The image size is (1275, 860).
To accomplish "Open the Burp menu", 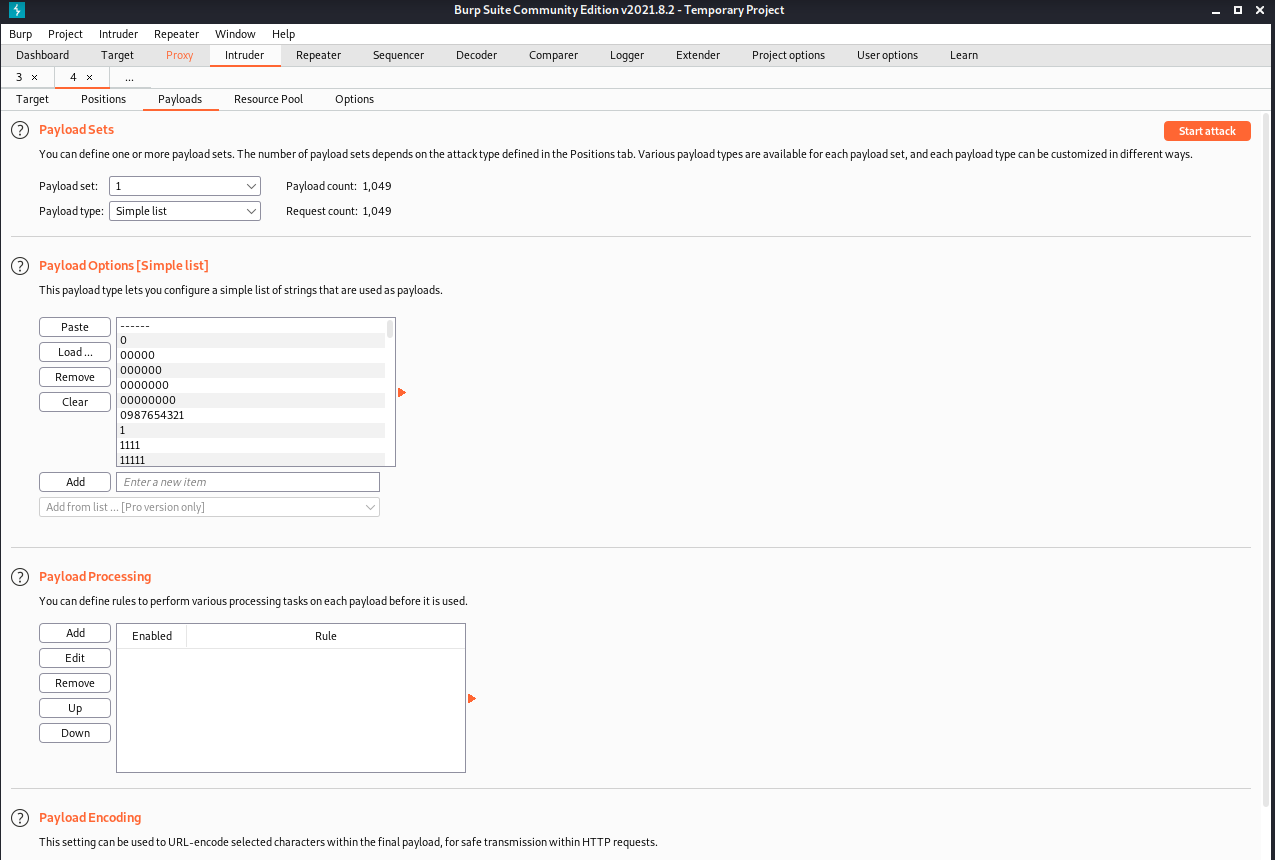I will [x=21, y=34].
